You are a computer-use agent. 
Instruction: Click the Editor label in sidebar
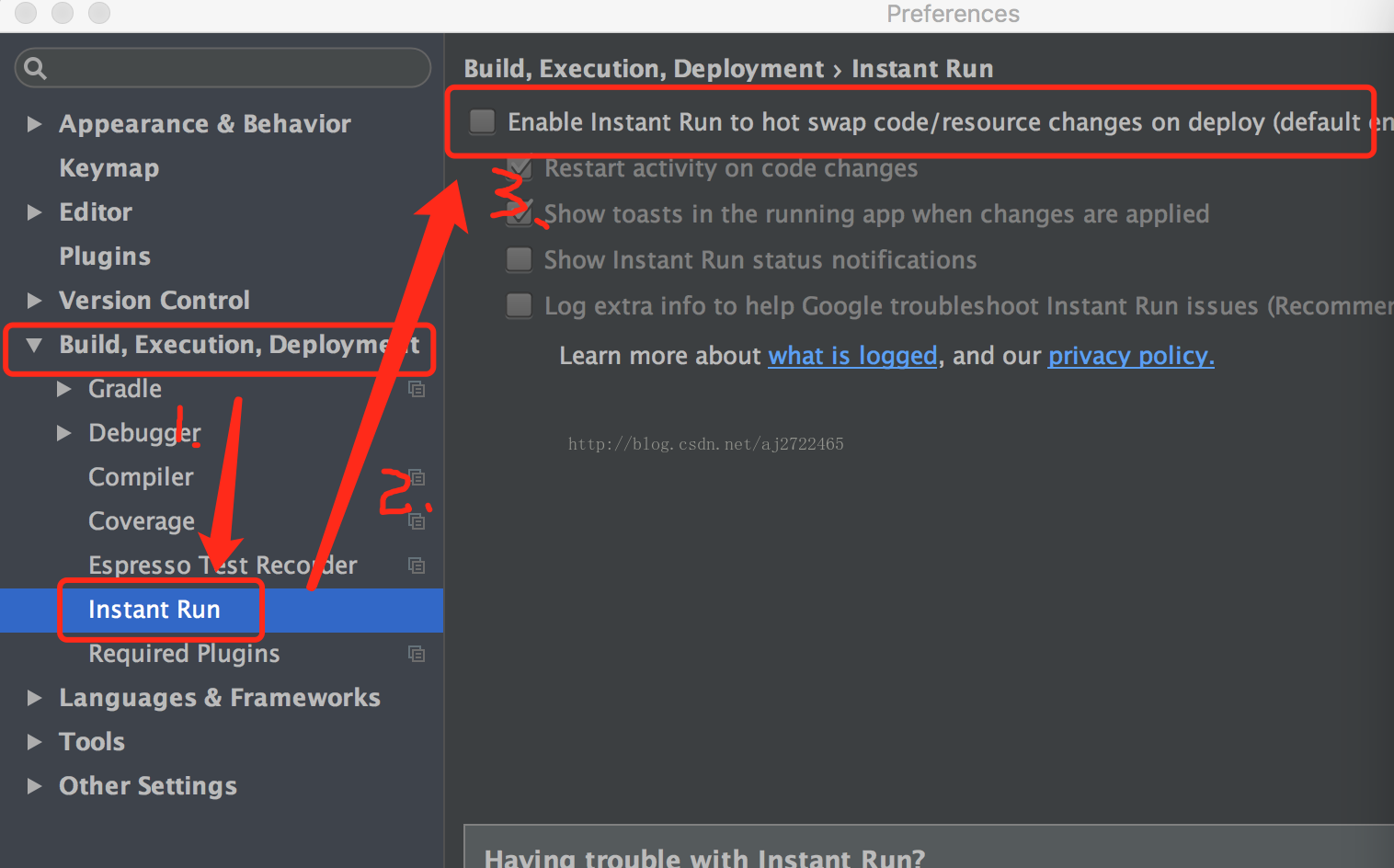tap(96, 212)
